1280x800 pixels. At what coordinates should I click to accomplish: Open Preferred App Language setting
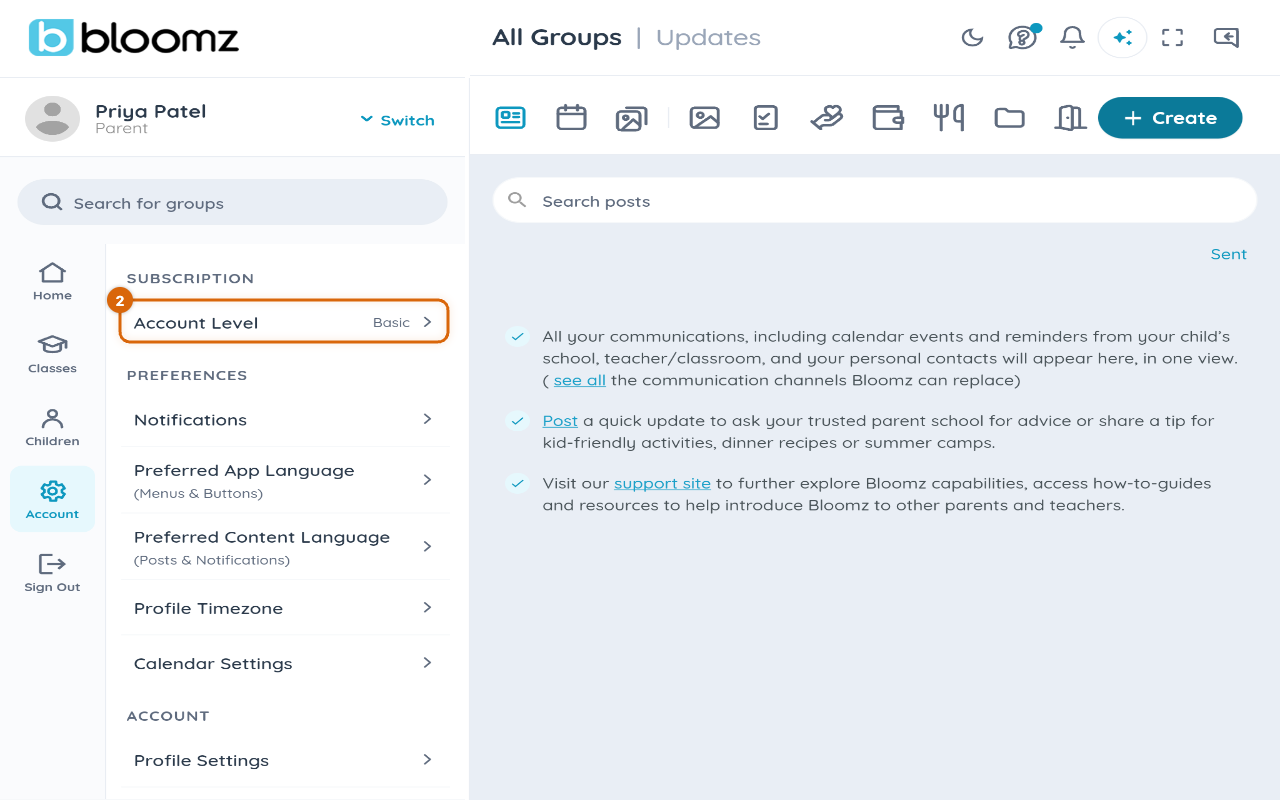284,480
